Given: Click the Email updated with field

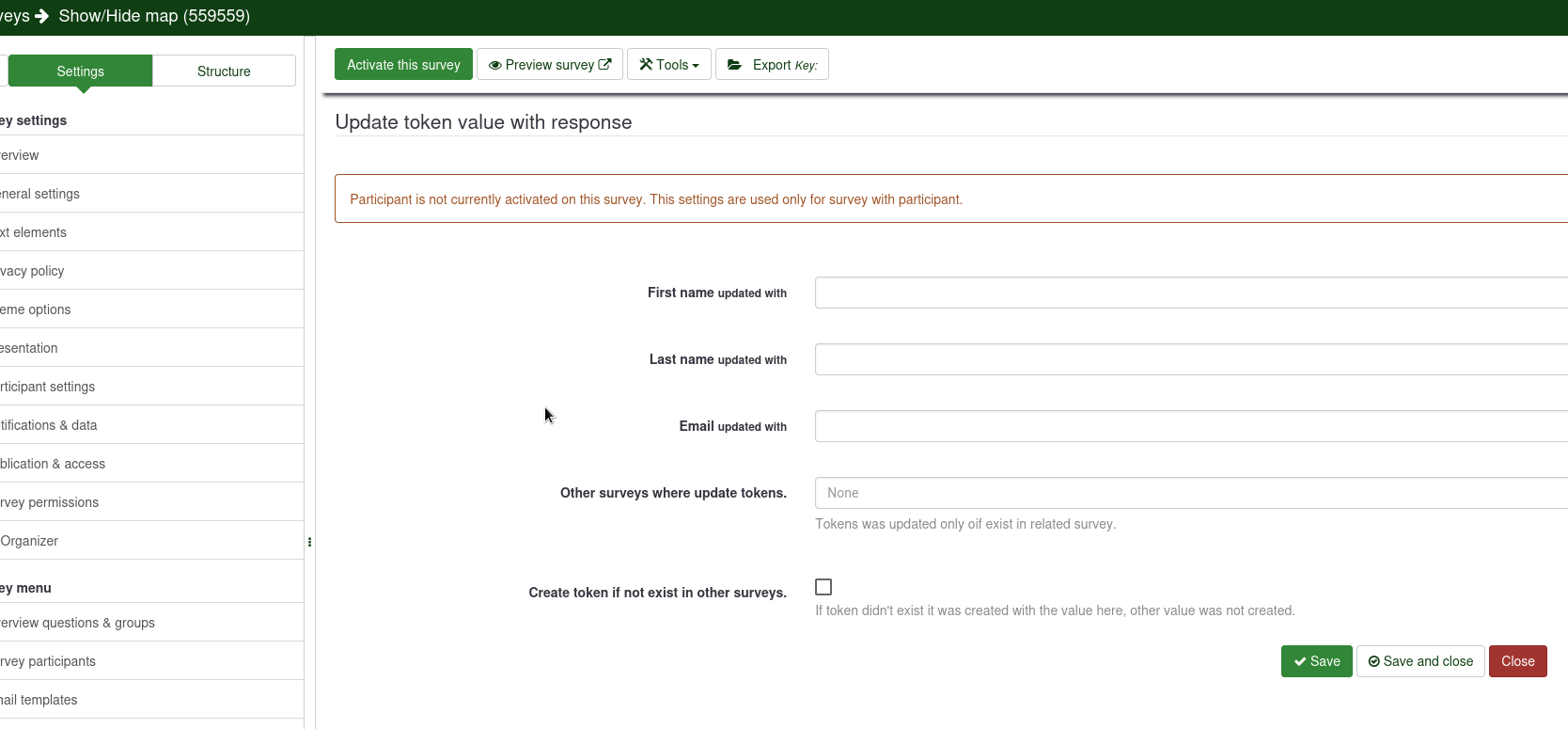Looking at the screenshot, I should pyautogui.click(x=1190, y=426).
